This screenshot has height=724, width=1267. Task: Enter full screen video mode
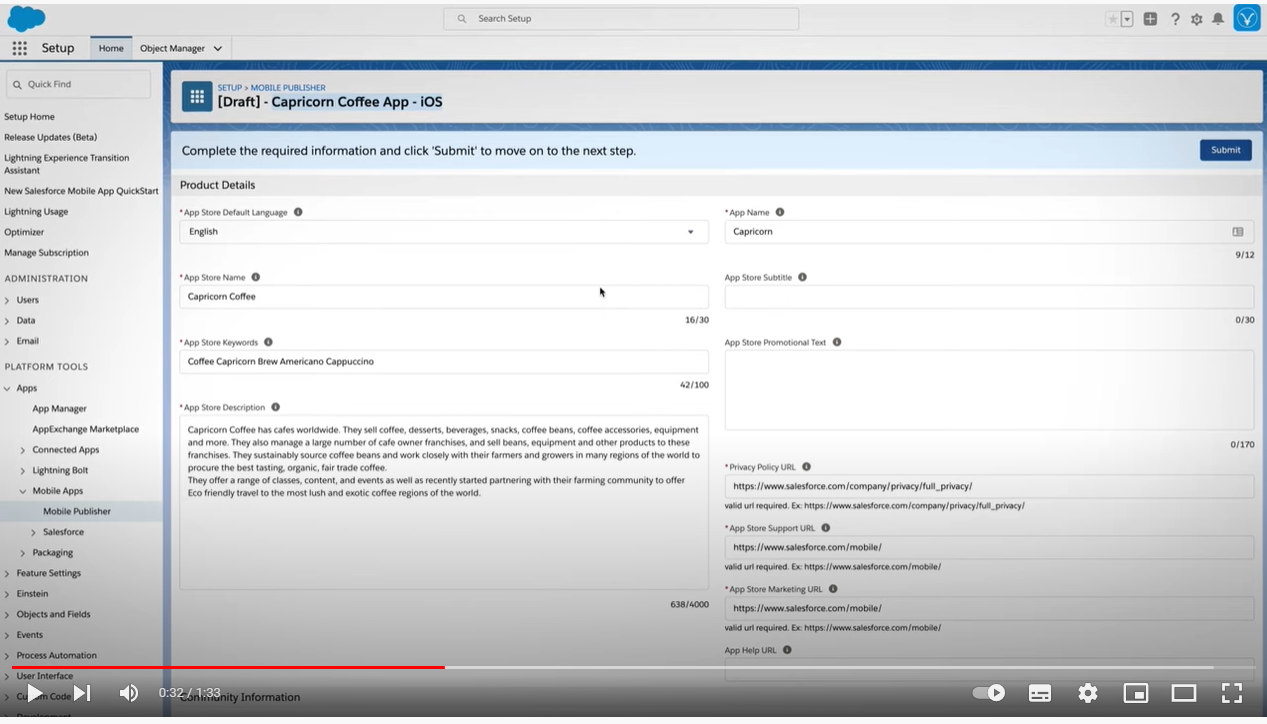click(1232, 693)
